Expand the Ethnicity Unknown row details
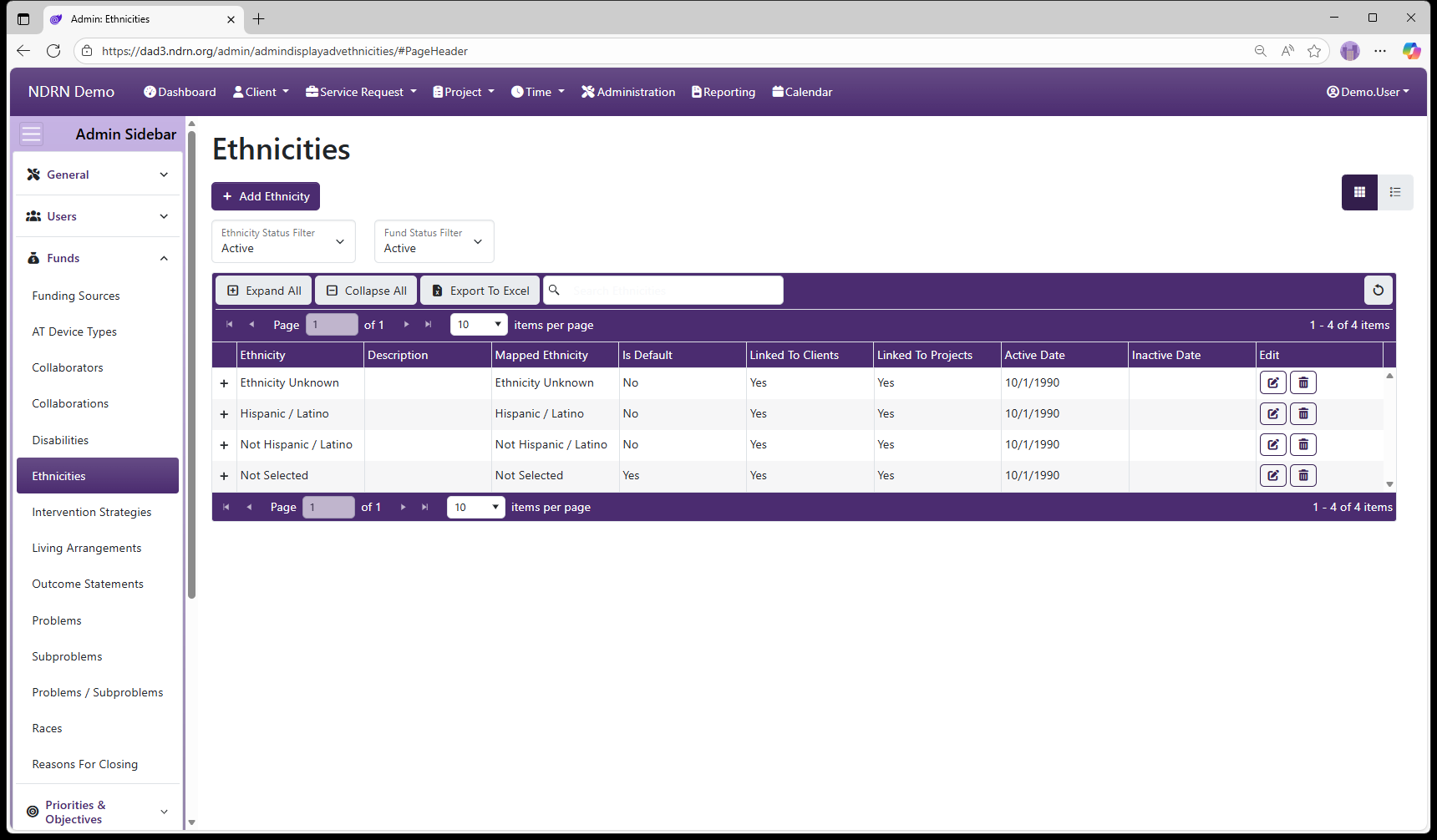Viewport: 1437px width, 840px height. point(224,383)
